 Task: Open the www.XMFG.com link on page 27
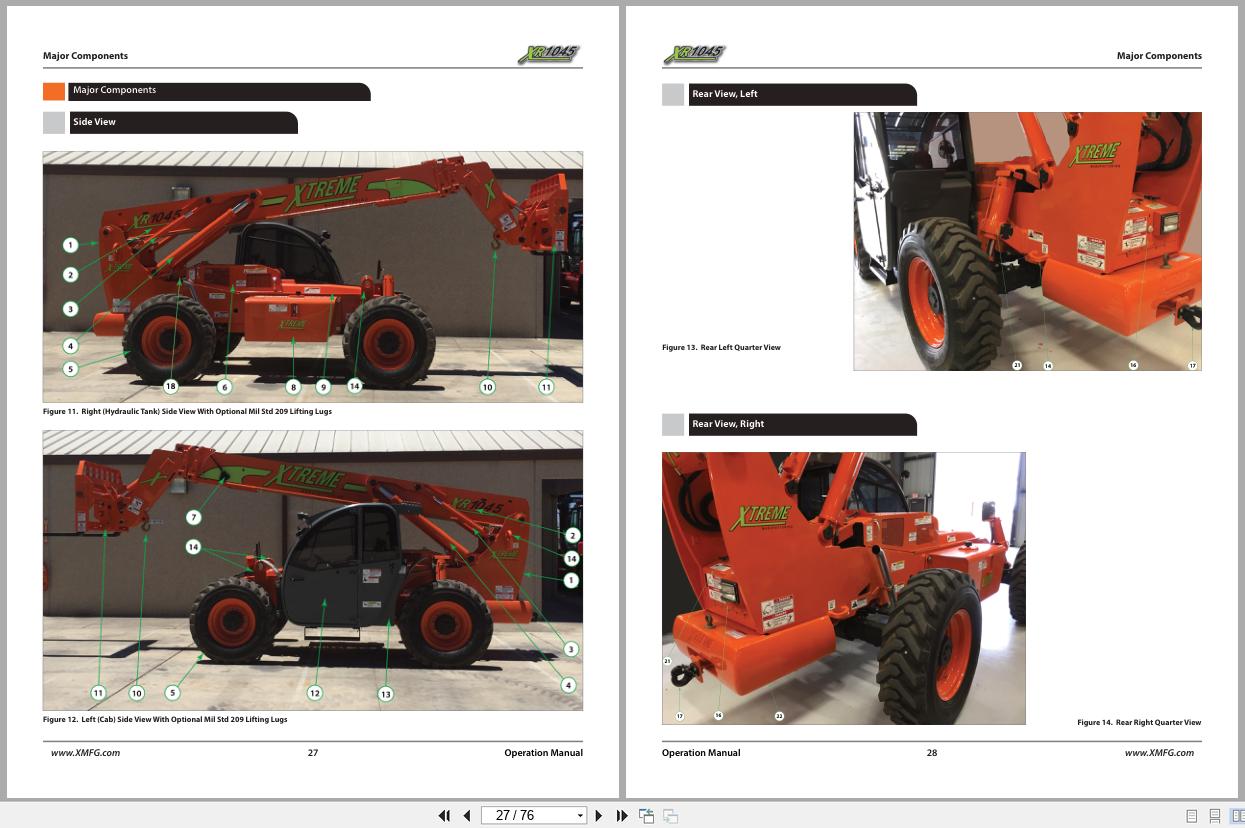(x=85, y=753)
